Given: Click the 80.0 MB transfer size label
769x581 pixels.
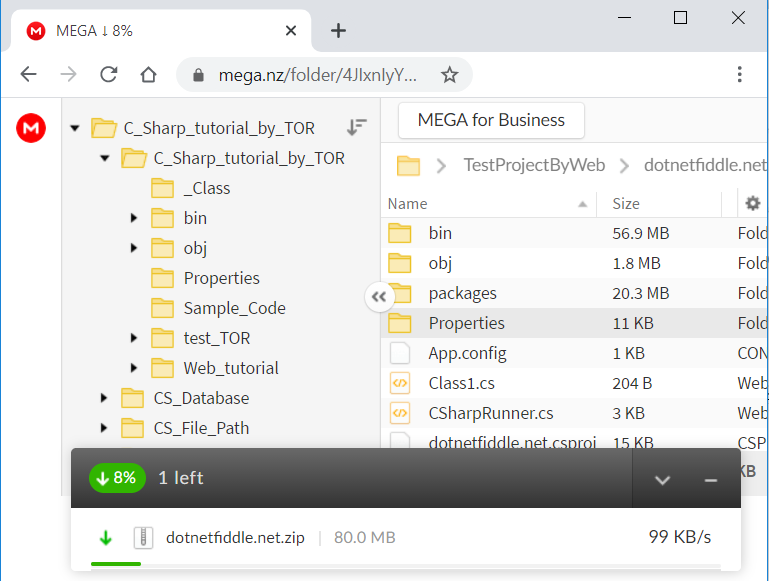Looking at the screenshot, I should (x=364, y=537).
